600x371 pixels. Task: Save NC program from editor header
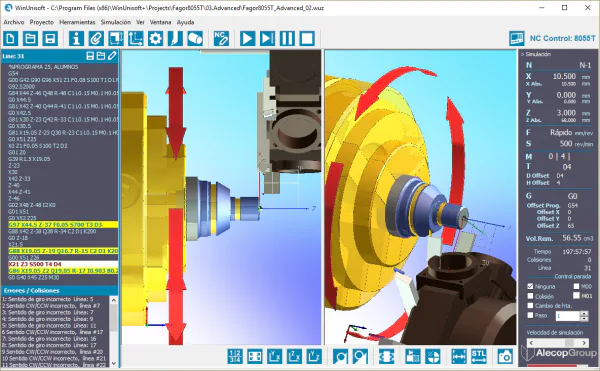(90, 56)
